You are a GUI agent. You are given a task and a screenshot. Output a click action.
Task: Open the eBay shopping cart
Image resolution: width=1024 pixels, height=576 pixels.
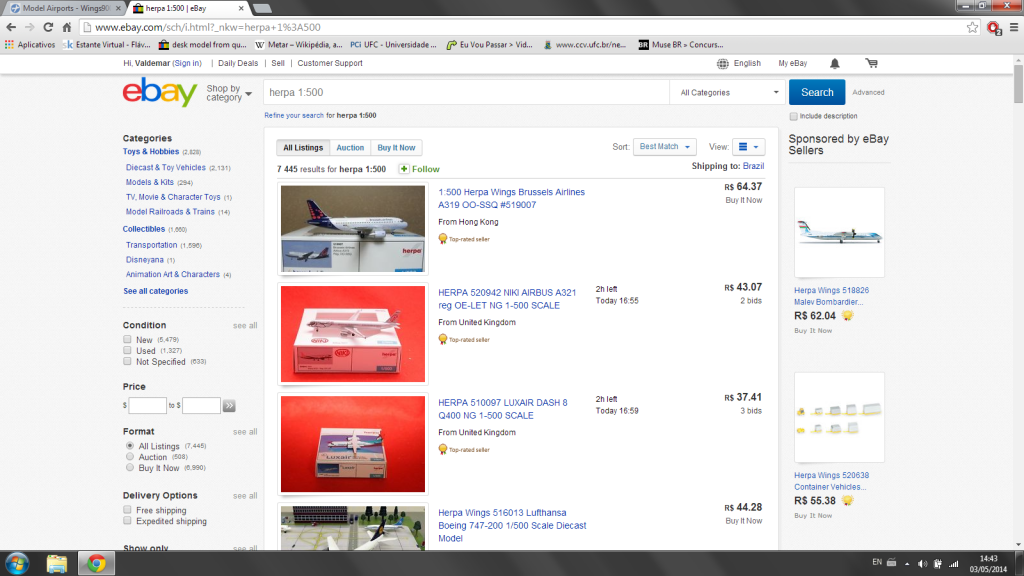click(x=872, y=63)
